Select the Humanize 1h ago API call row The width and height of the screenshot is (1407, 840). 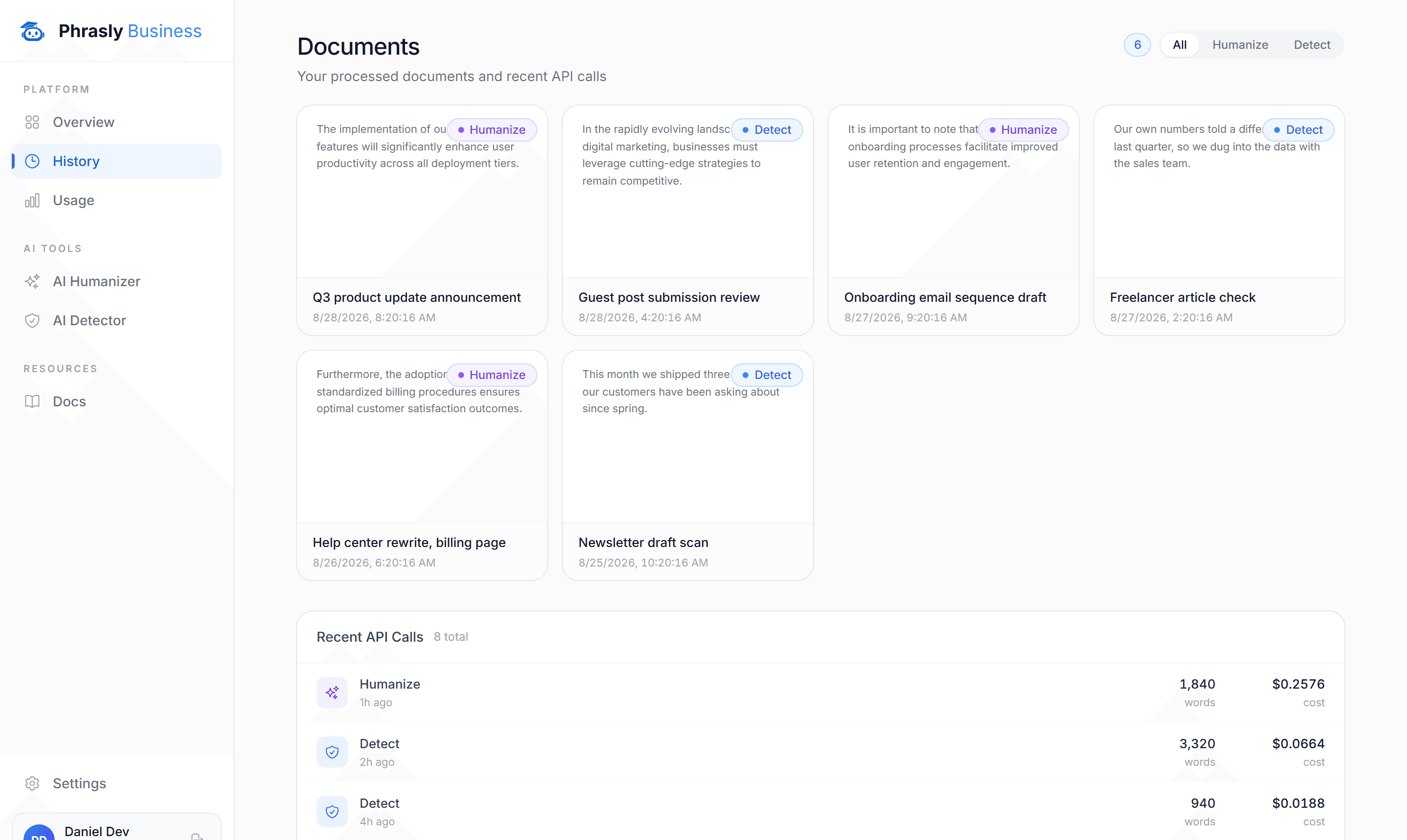click(820, 692)
